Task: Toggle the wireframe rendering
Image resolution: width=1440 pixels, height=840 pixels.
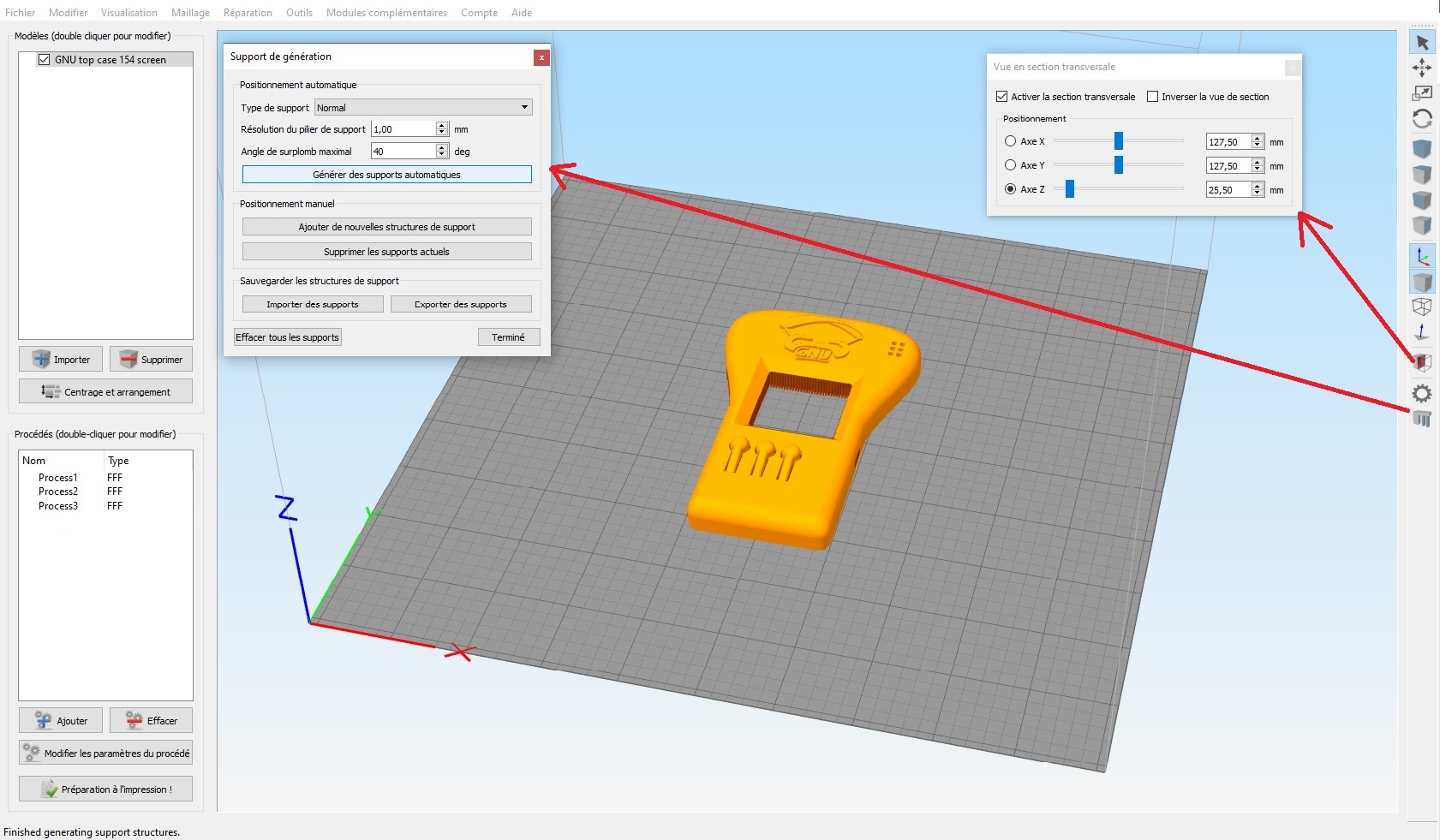Action: tap(1422, 307)
